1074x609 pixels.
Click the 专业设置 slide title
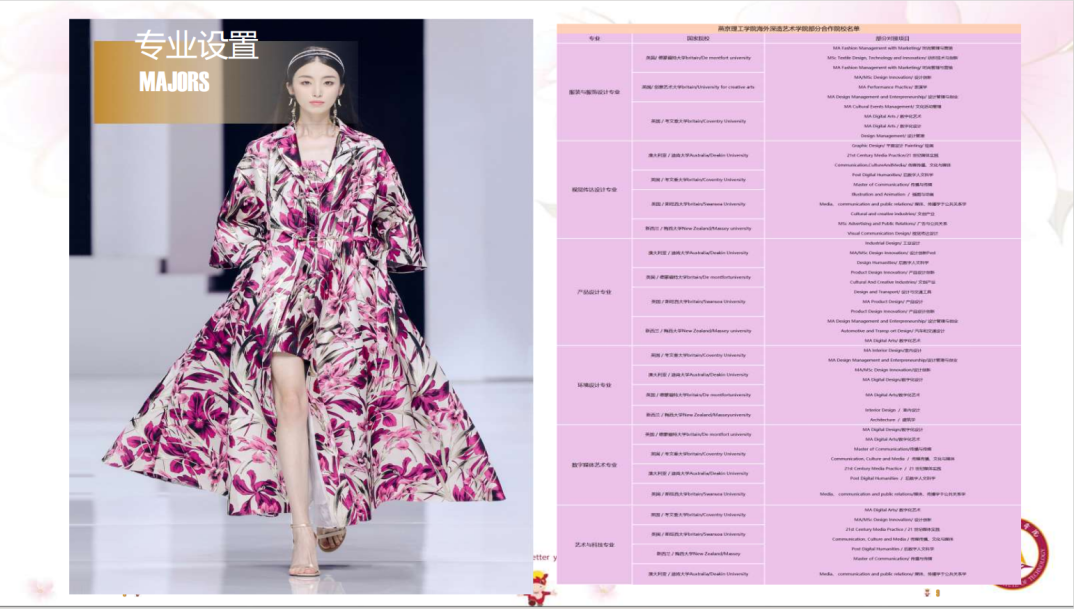197,46
